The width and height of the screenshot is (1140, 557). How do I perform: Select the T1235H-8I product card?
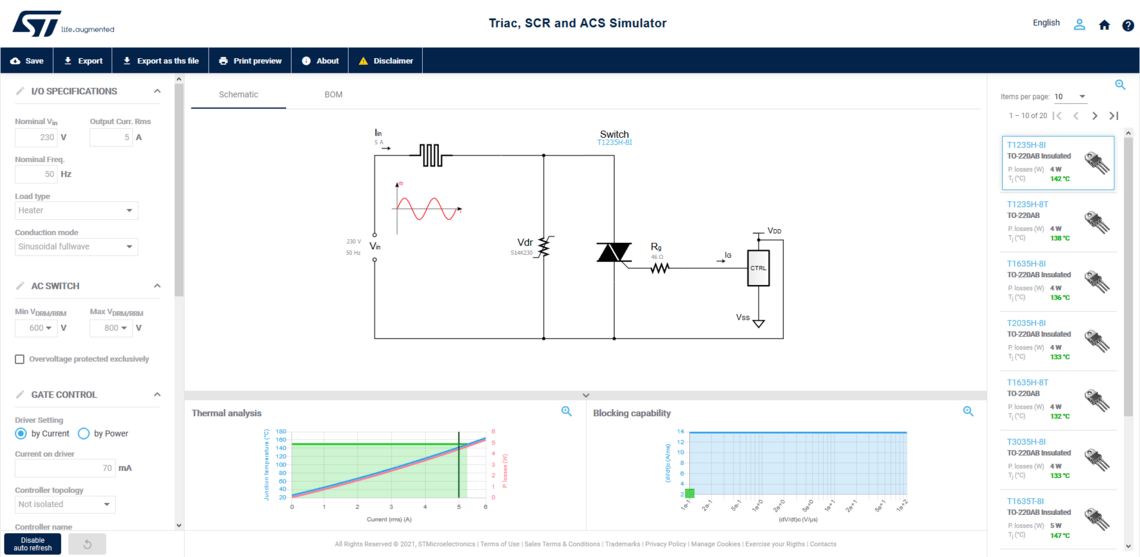[x=1058, y=163]
